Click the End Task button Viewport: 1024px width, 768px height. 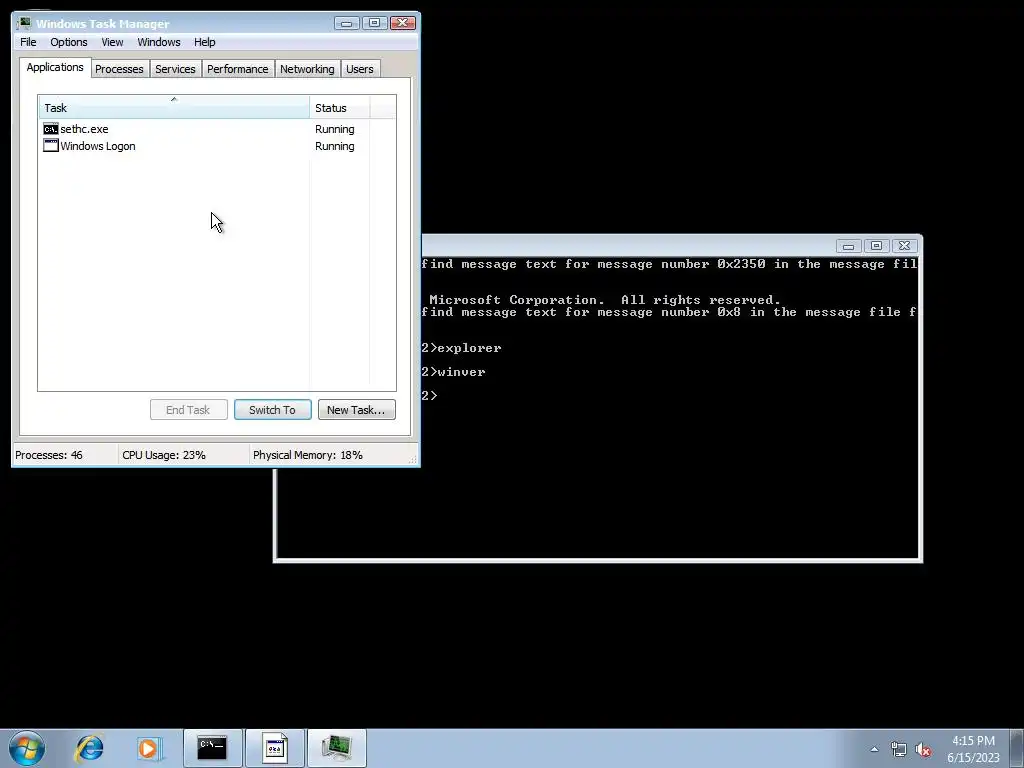coord(189,409)
